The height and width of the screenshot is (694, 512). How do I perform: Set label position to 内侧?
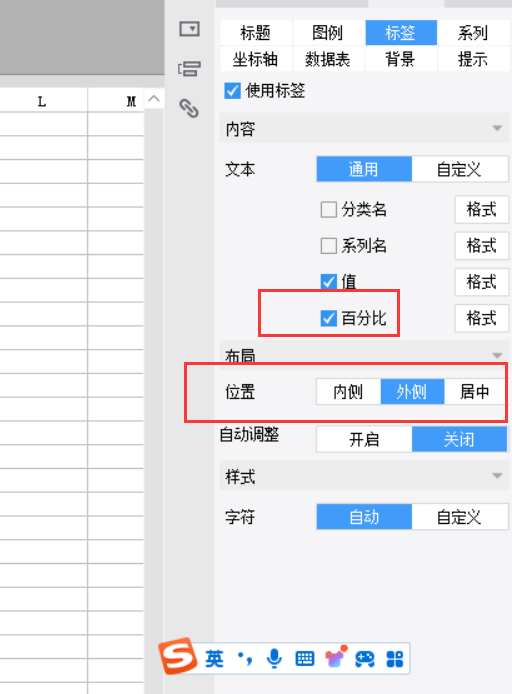(348, 392)
